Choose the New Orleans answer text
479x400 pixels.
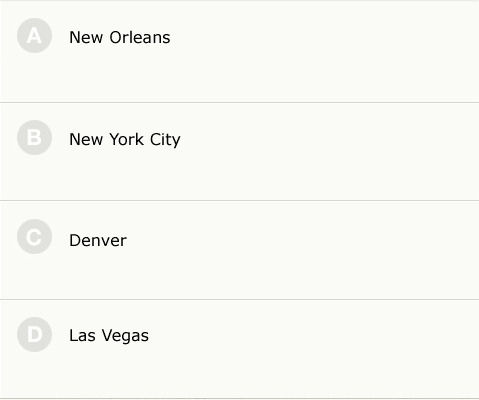point(120,37)
